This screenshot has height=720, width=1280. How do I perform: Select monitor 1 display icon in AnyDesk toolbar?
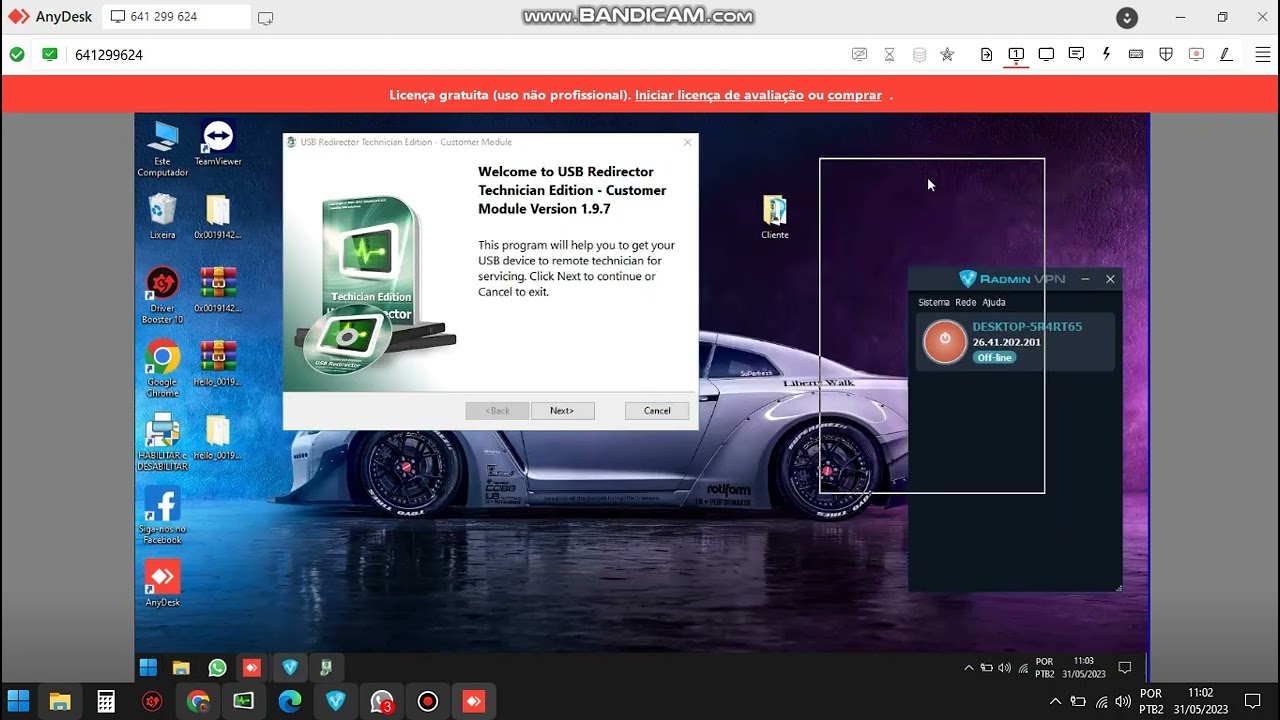coord(1016,55)
